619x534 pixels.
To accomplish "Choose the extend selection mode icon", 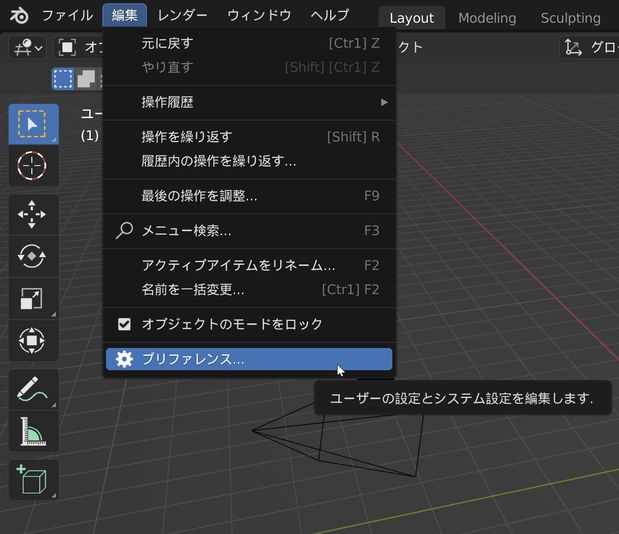I will 86,79.
